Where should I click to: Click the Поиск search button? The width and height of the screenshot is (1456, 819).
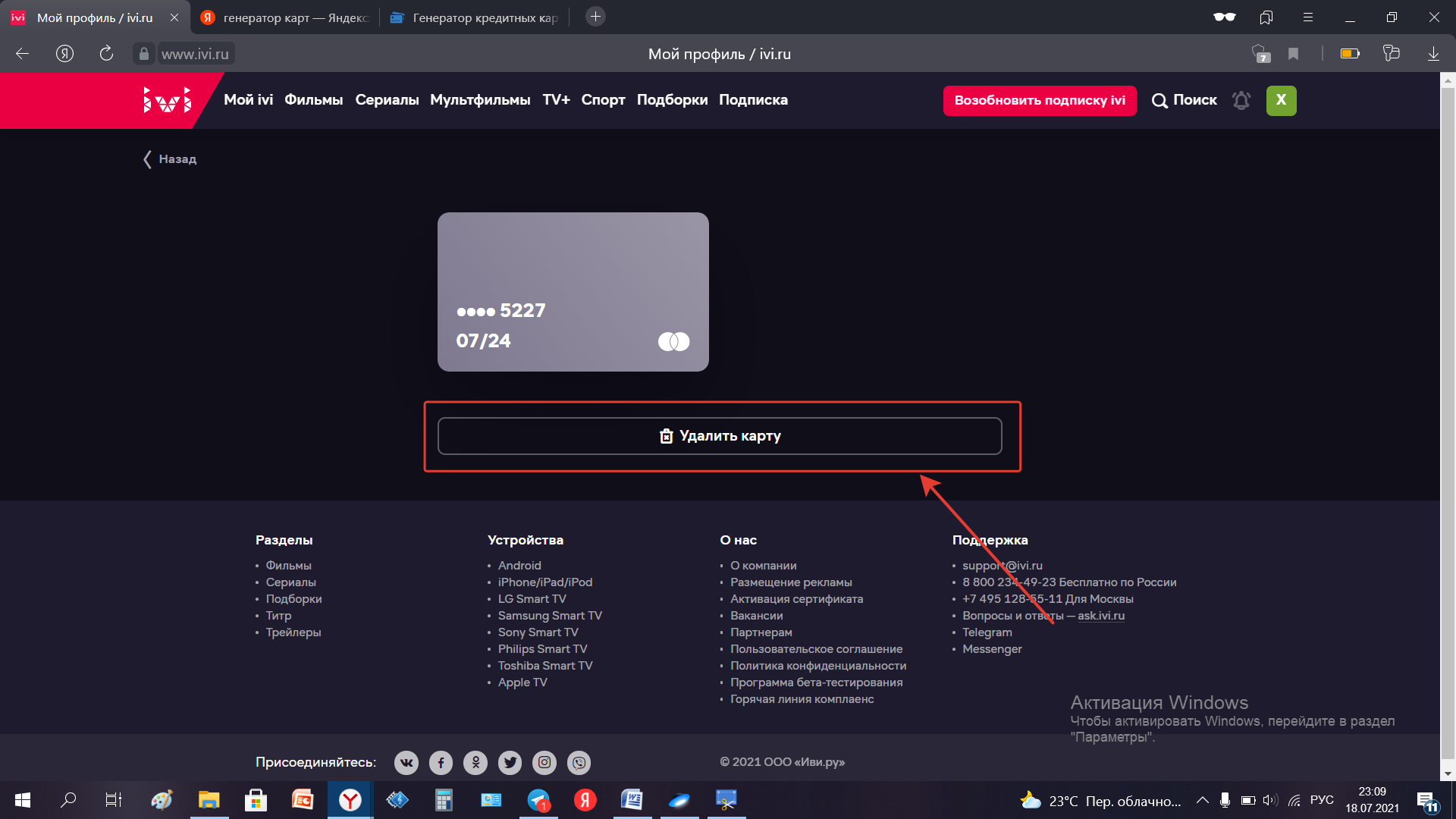pyautogui.click(x=1184, y=100)
